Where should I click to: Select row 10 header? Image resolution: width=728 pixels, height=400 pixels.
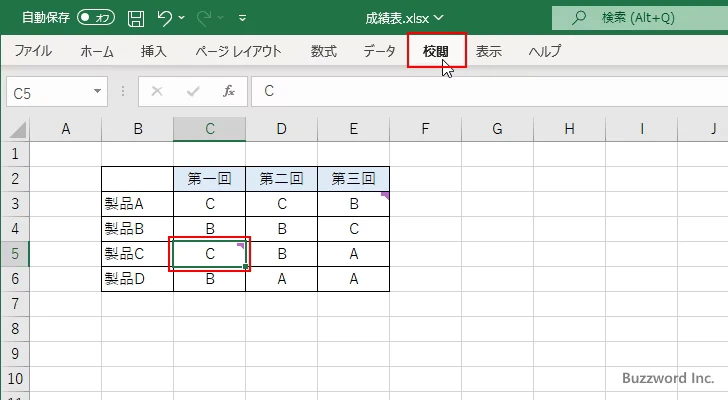(x=15, y=379)
